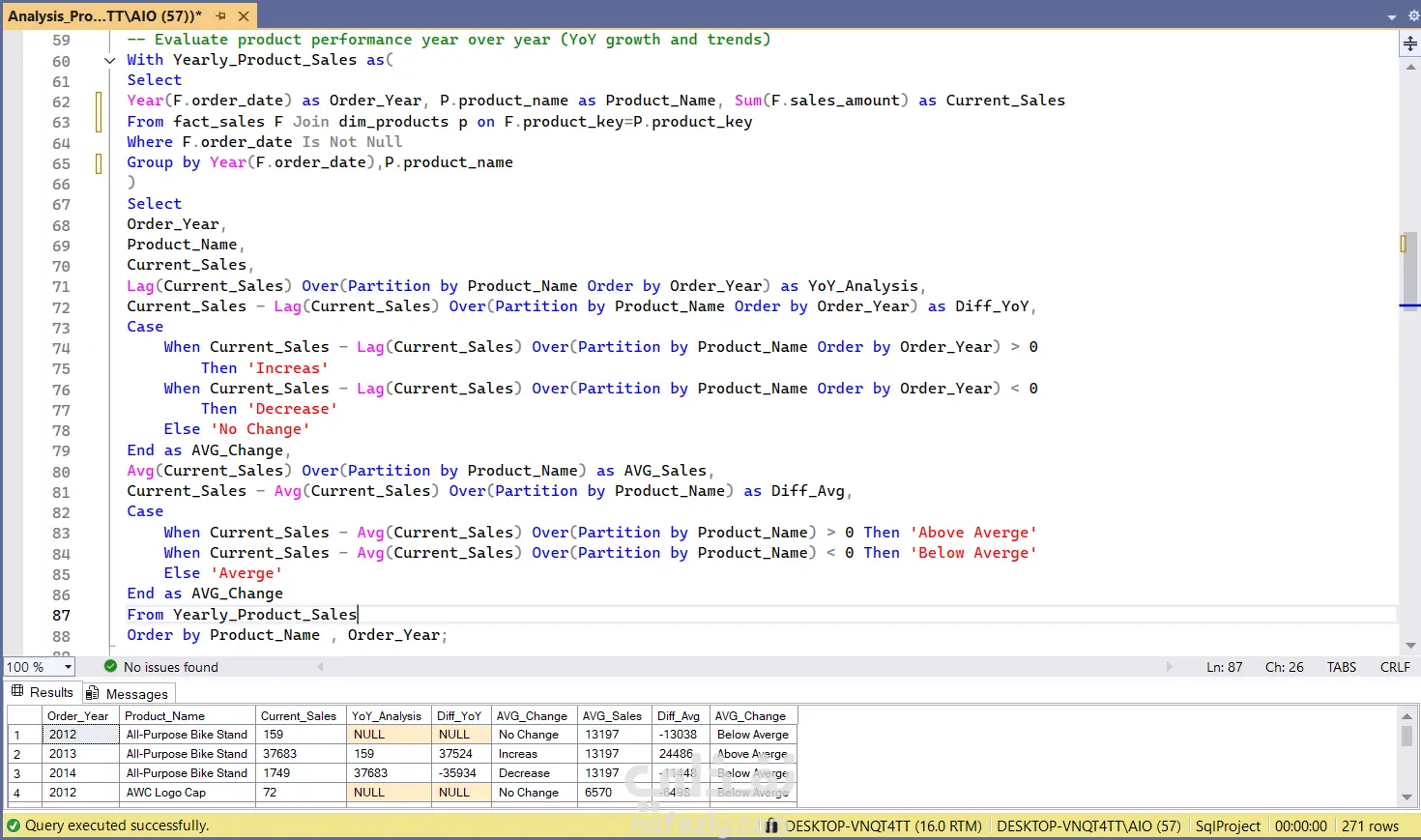This screenshot has width=1421, height=840.
Task: Click the DESKTOP-VNQT4TT\AIO (57) login entry
Action: point(1088,826)
